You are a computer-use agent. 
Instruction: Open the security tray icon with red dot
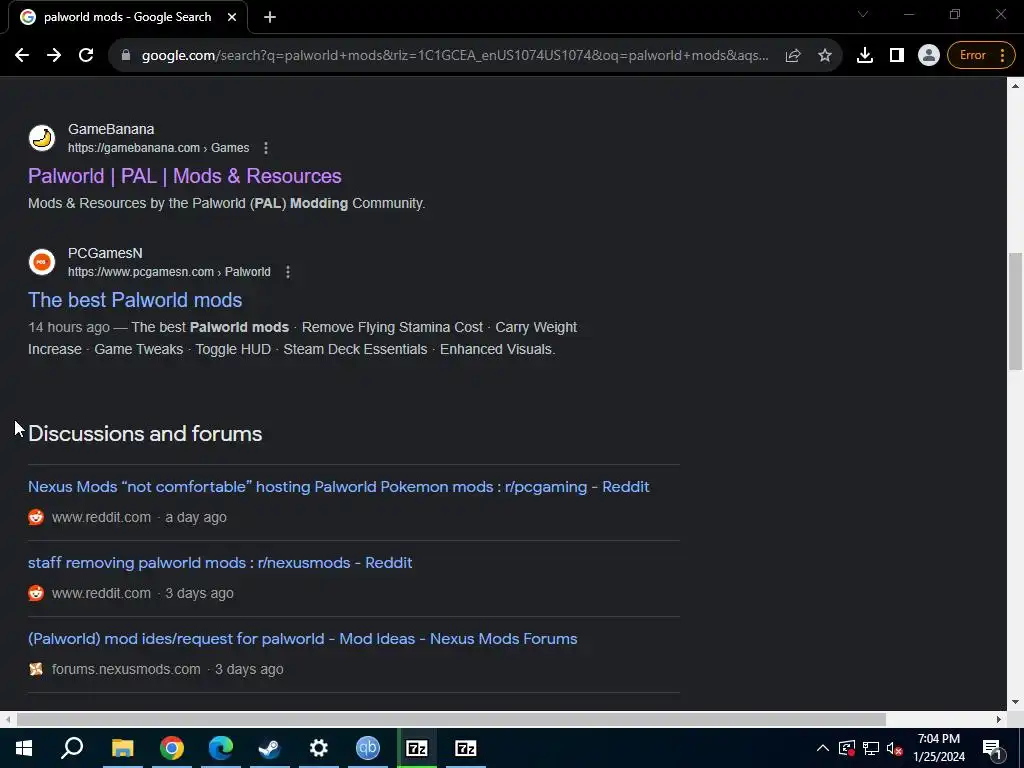click(x=847, y=748)
